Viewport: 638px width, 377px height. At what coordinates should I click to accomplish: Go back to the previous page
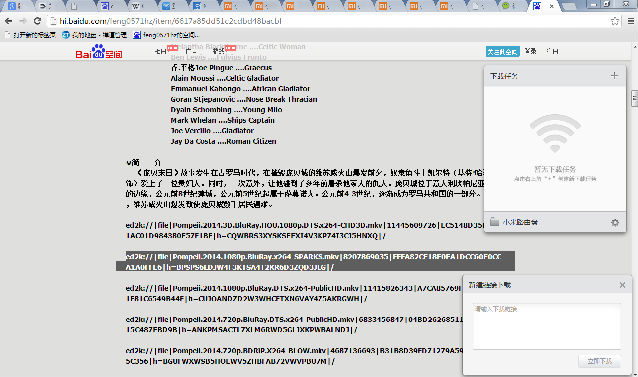pyautogui.click(x=9, y=21)
